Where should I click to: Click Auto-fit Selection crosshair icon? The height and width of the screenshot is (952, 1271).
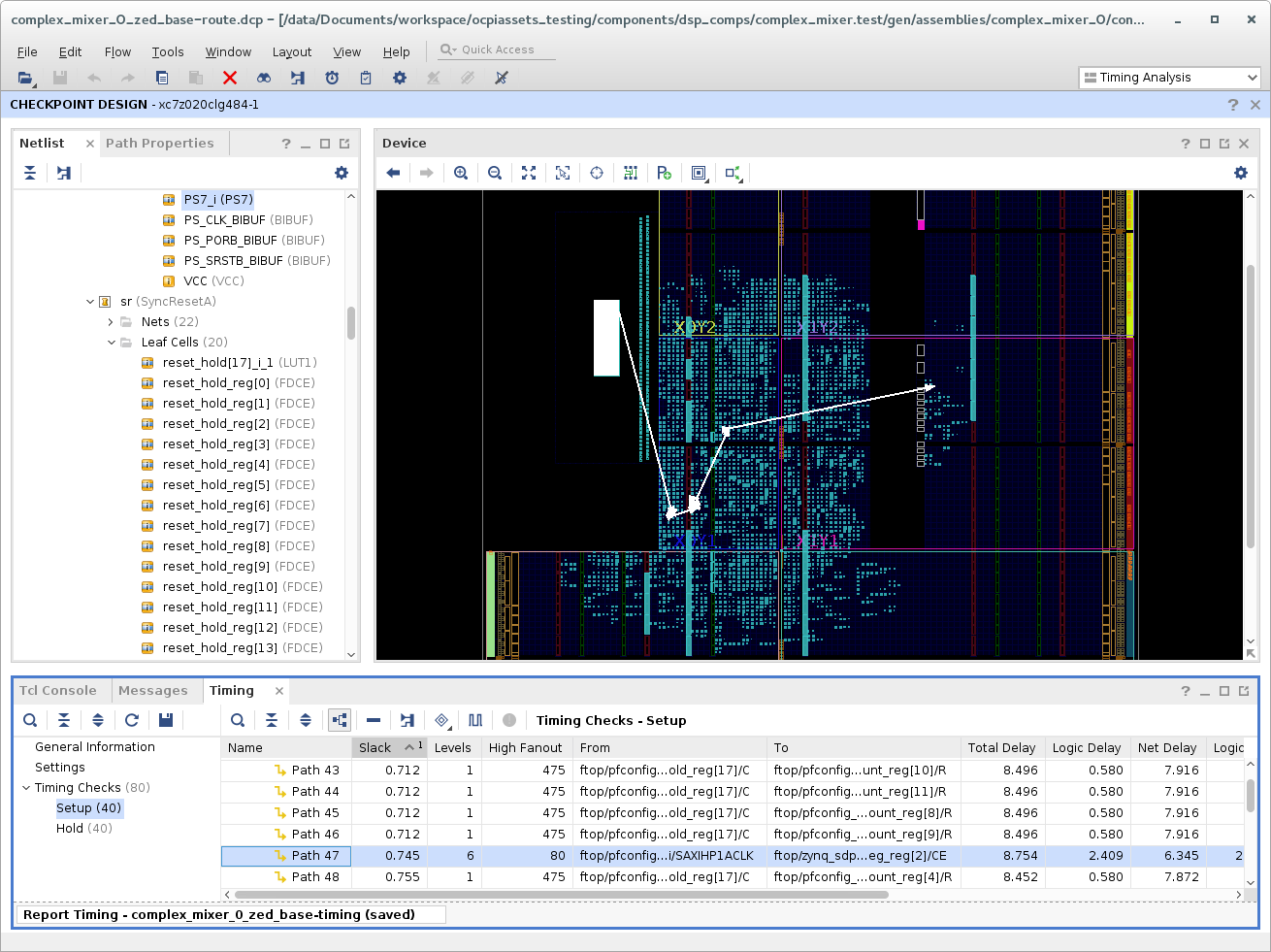pyautogui.click(x=597, y=173)
